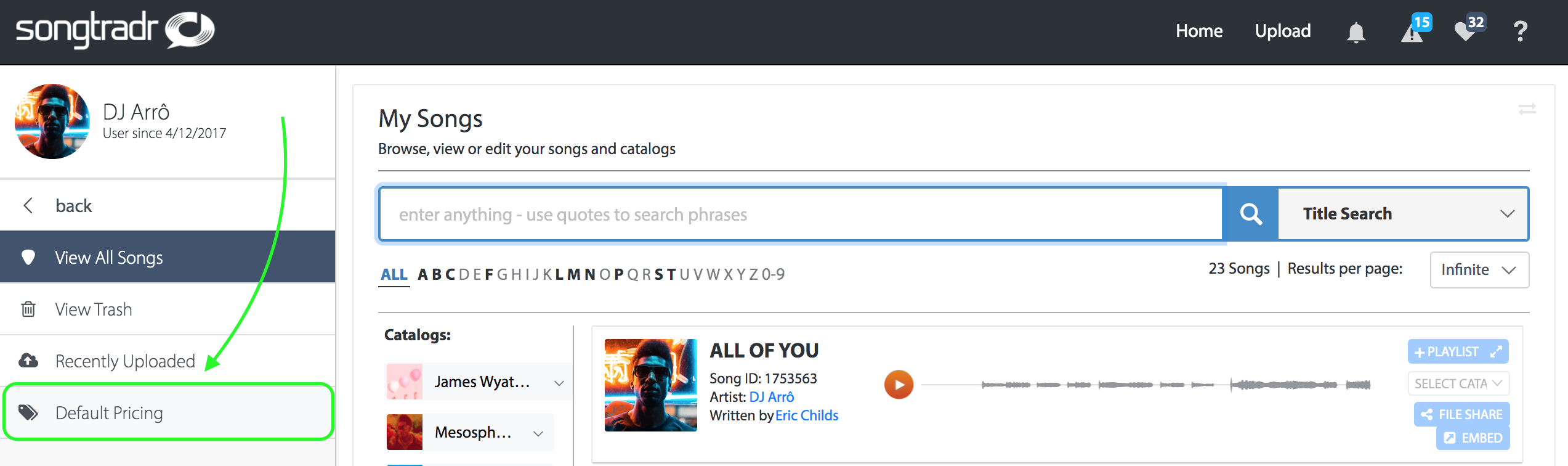Open the help question mark icon
The height and width of the screenshot is (466, 1568).
(1520, 31)
